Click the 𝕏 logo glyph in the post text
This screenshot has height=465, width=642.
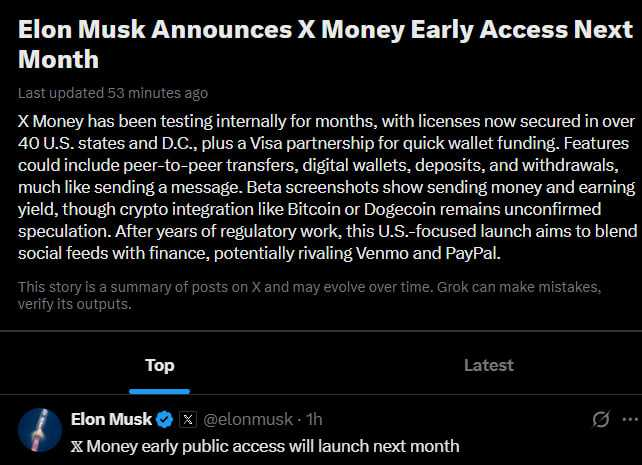coord(77,445)
